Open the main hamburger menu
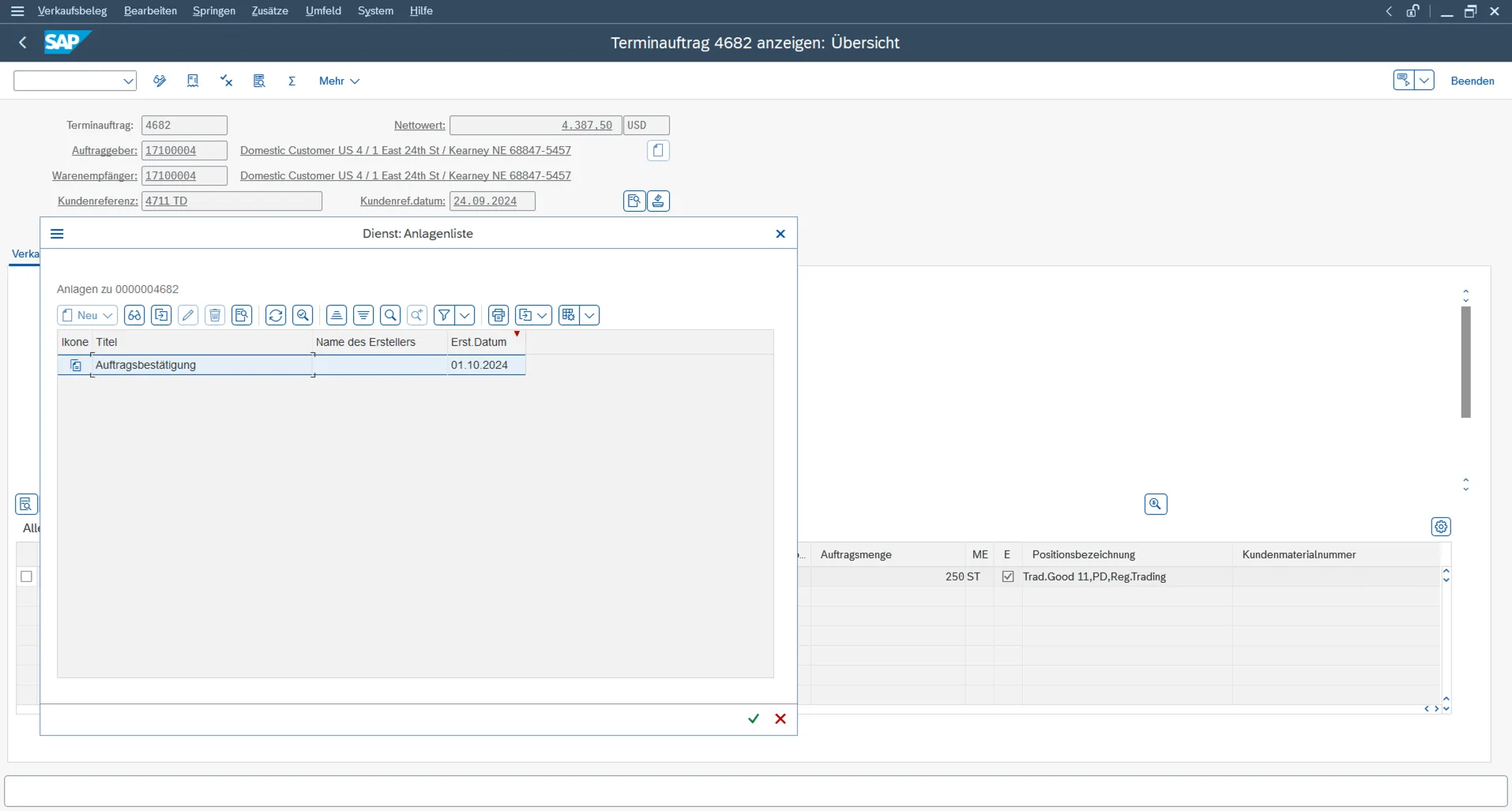The image size is (1512, 811). point(17,11)
